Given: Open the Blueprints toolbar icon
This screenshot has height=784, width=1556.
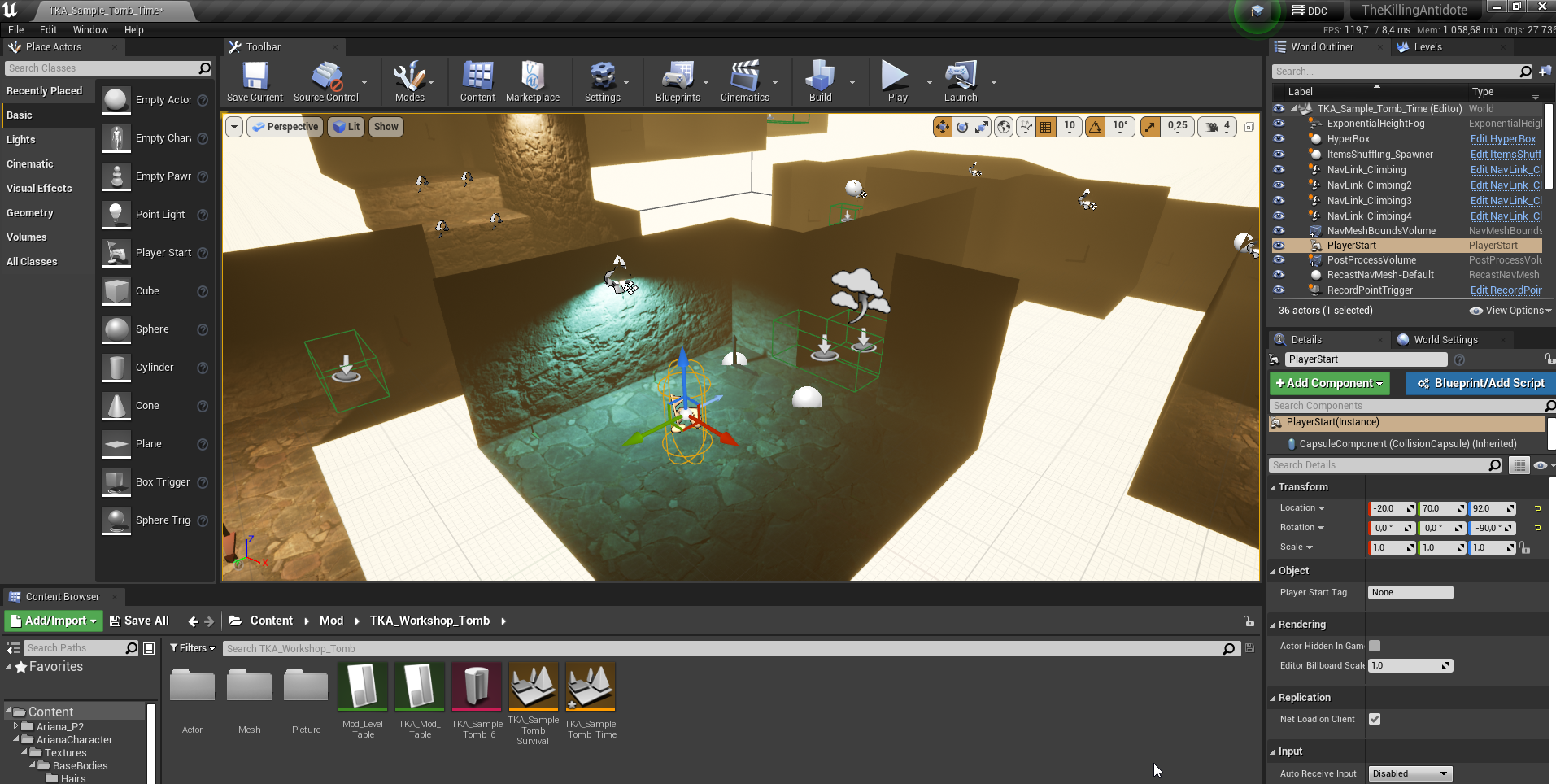Looking at the screenshot, I should [678, 81].
